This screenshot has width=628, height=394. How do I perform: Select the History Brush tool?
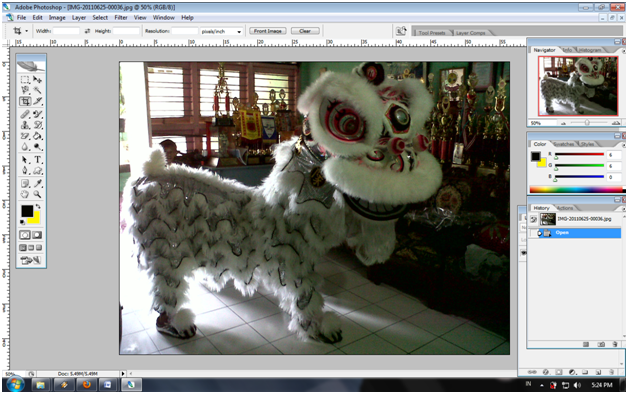[x=37, y=125]
